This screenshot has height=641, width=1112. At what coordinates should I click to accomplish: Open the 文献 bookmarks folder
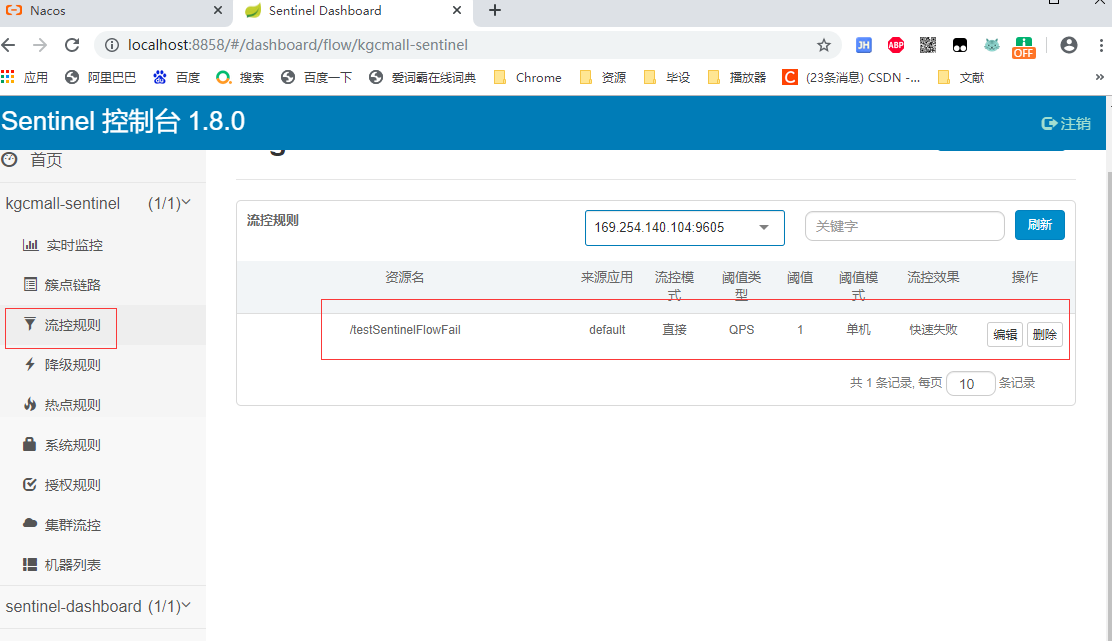pyautogui.click(x=961, y=77)
